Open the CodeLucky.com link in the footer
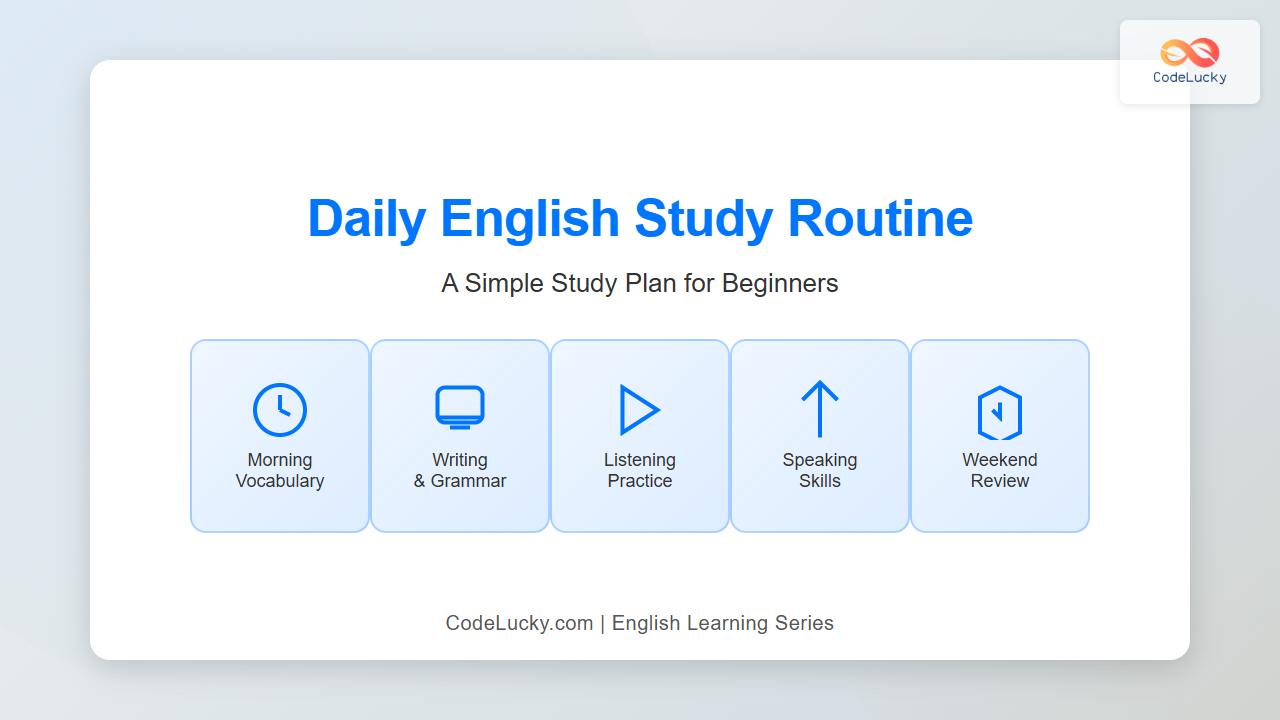 tap(519, 623)
